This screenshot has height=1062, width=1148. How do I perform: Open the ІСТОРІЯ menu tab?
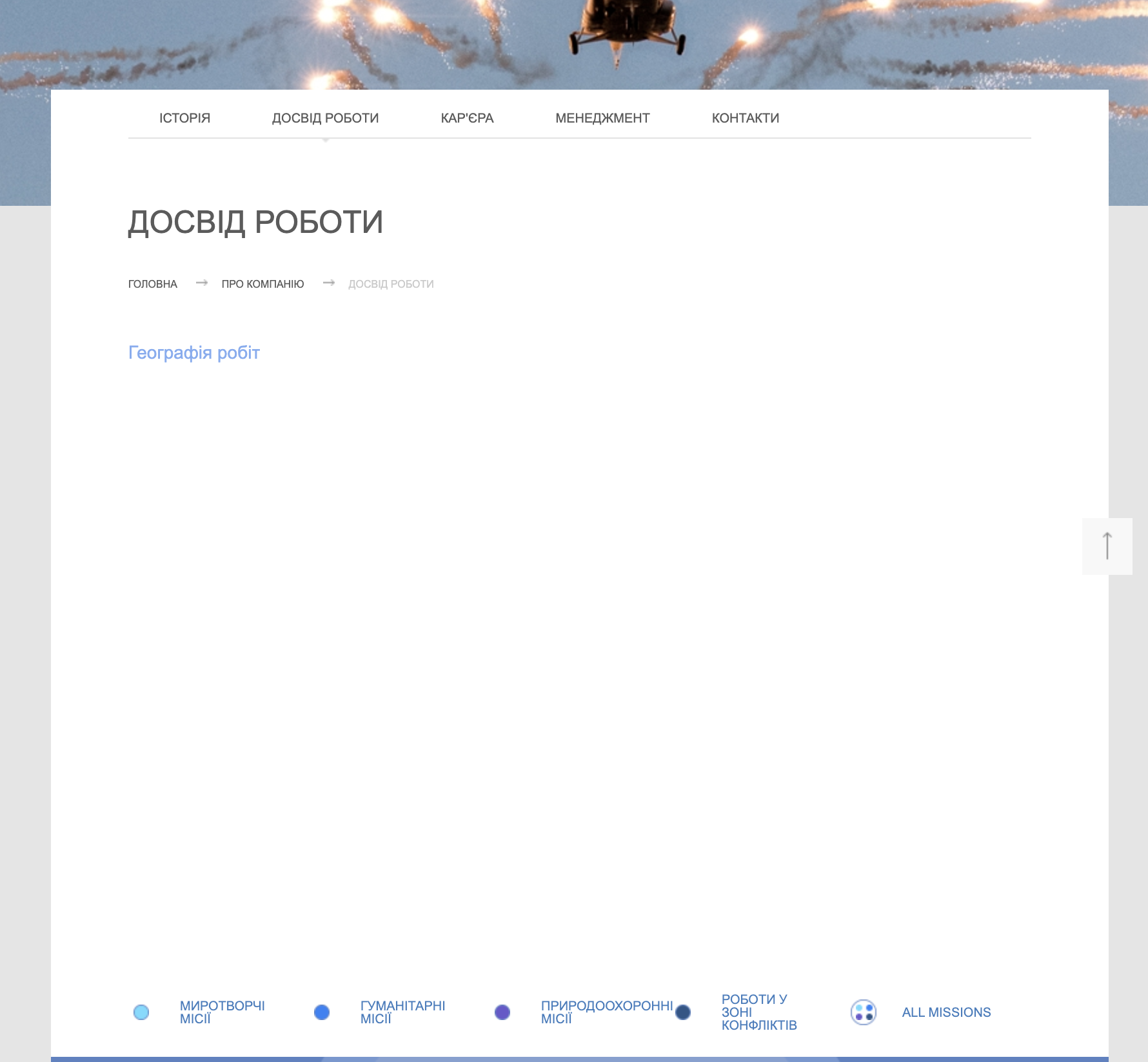(x=184, y=118)
